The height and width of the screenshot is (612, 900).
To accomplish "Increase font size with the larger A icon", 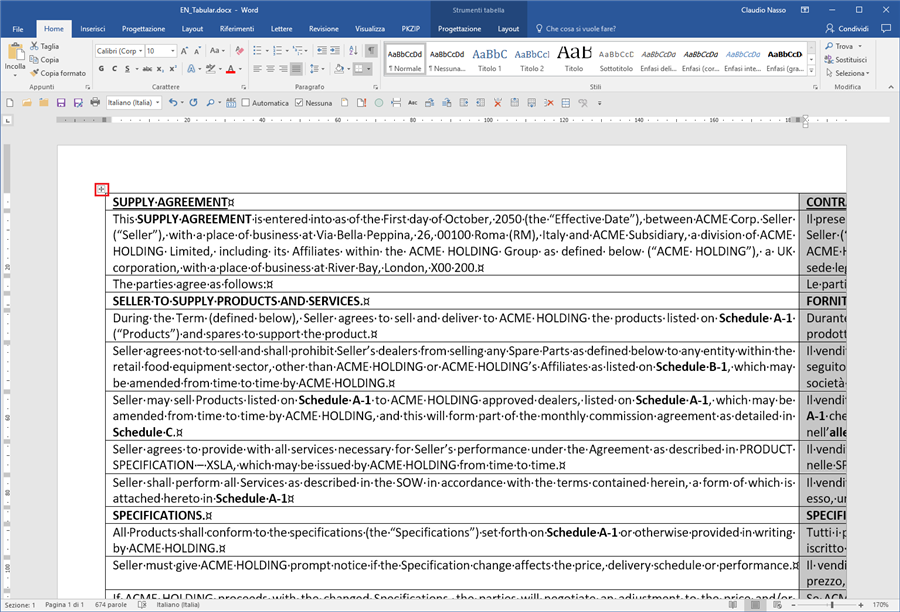I will pyautogui.click(x=184, y=51).
